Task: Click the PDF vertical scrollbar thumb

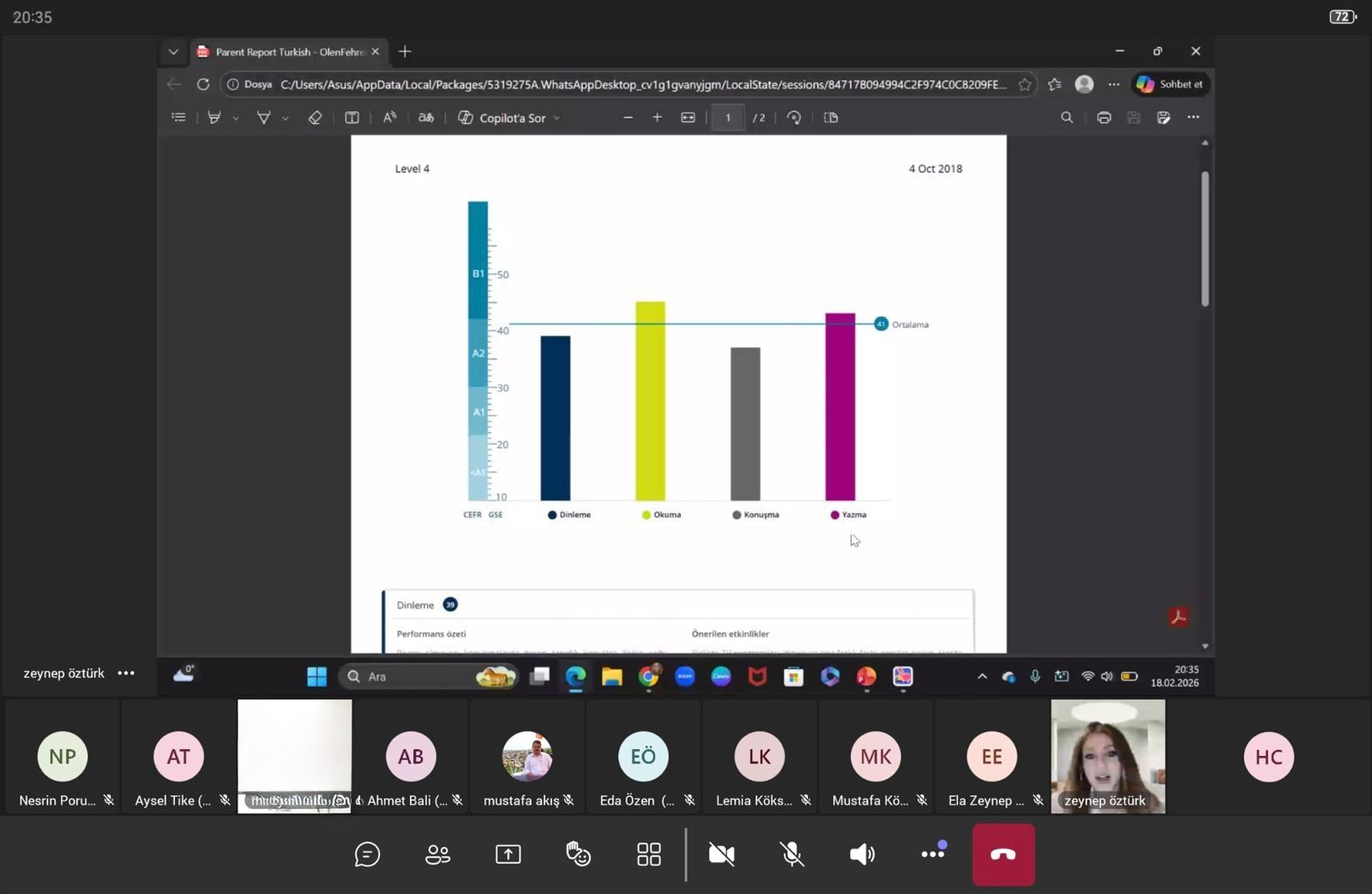Action: coord(1205,239)
